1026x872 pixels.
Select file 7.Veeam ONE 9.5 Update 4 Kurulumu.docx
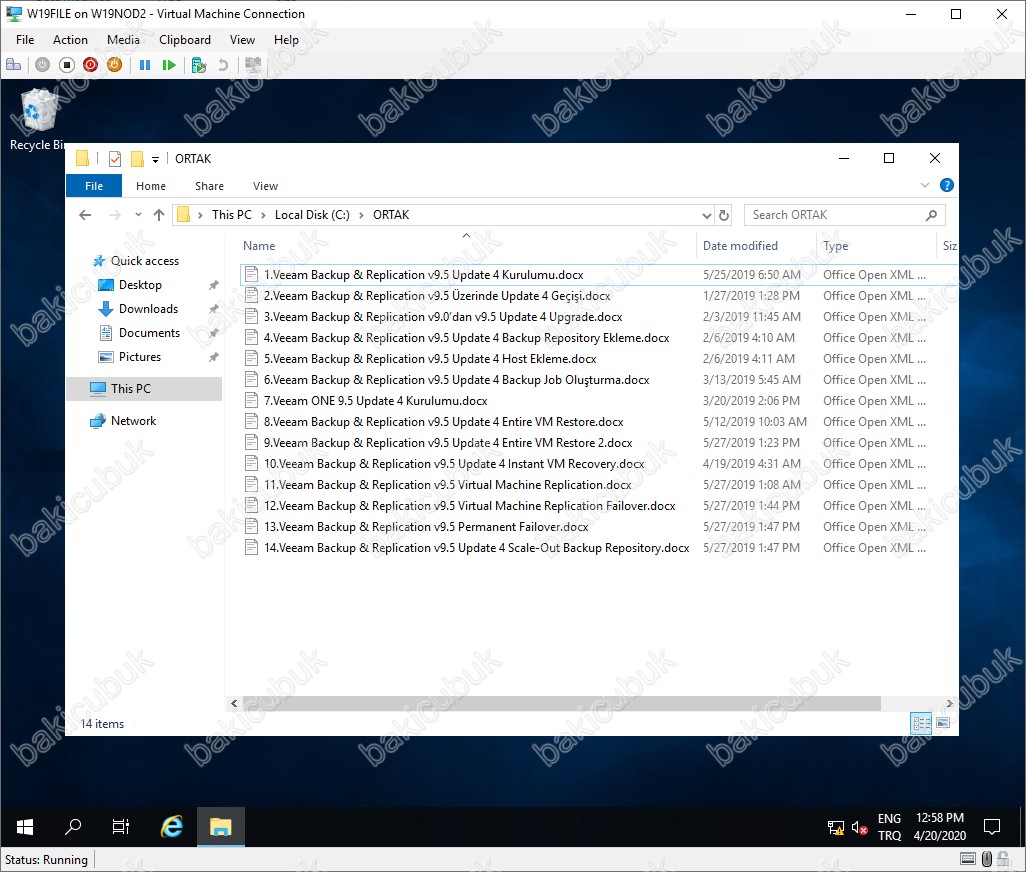coord(376,401)
